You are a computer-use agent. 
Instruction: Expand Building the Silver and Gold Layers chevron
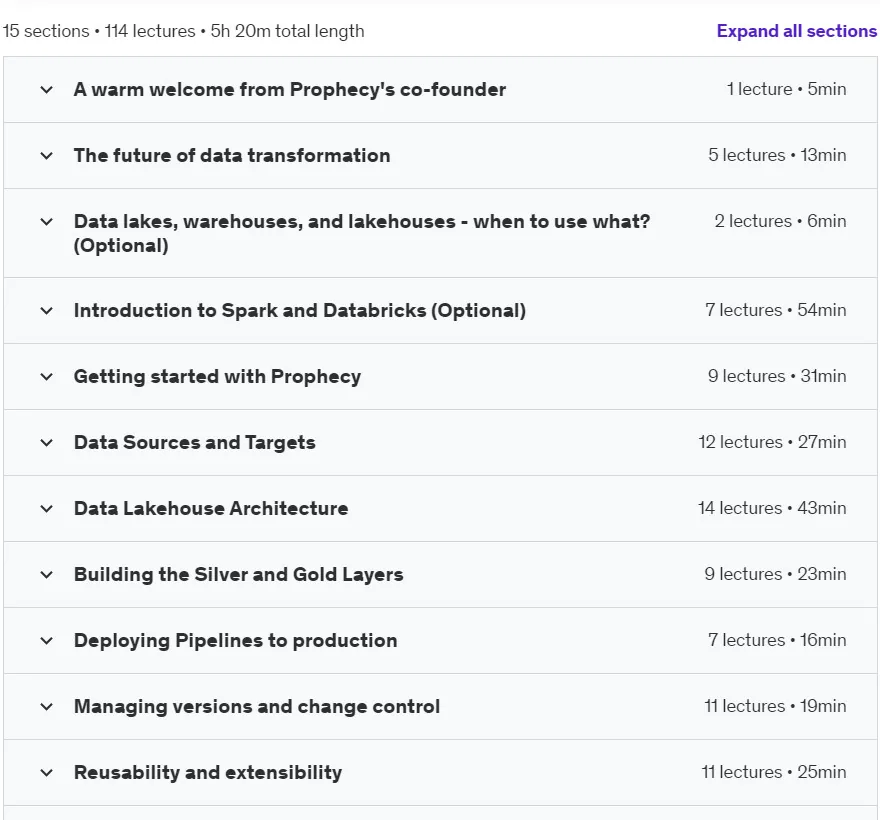(47, 575)
